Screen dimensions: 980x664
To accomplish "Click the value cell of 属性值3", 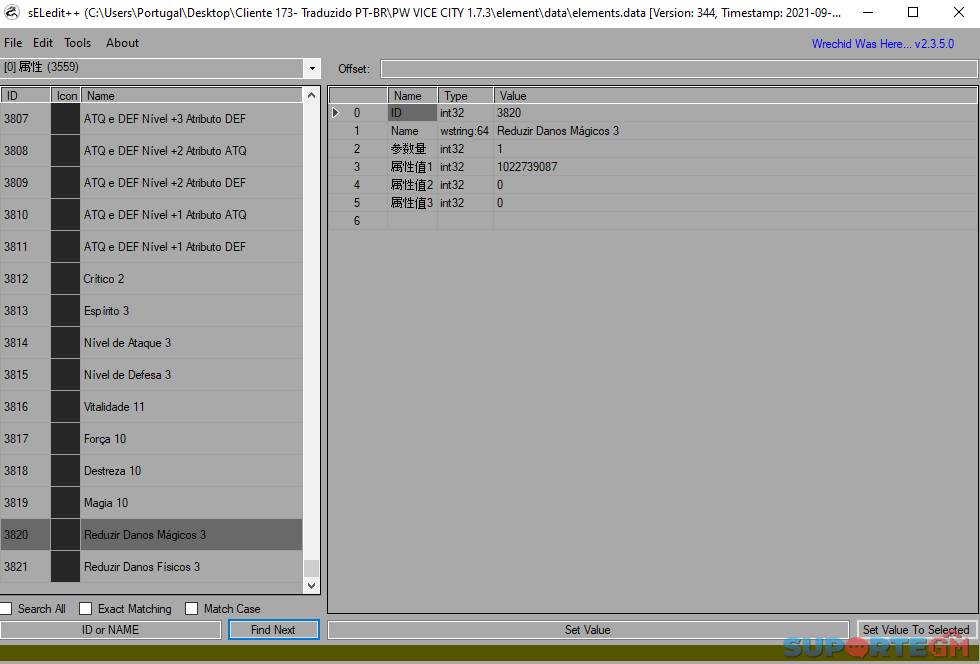I will (x=736, y=203).
